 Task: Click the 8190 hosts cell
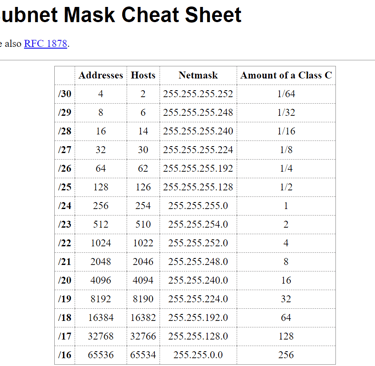pos(143,299)
